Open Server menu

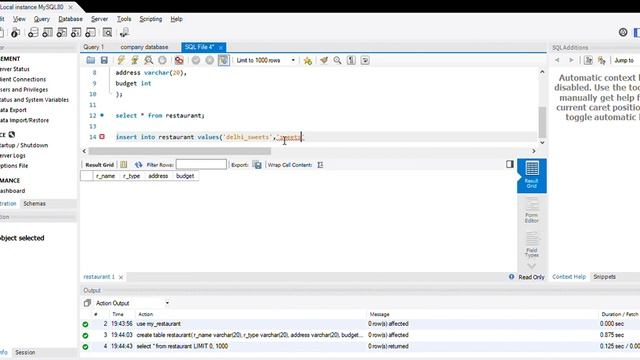click(99, 19)
